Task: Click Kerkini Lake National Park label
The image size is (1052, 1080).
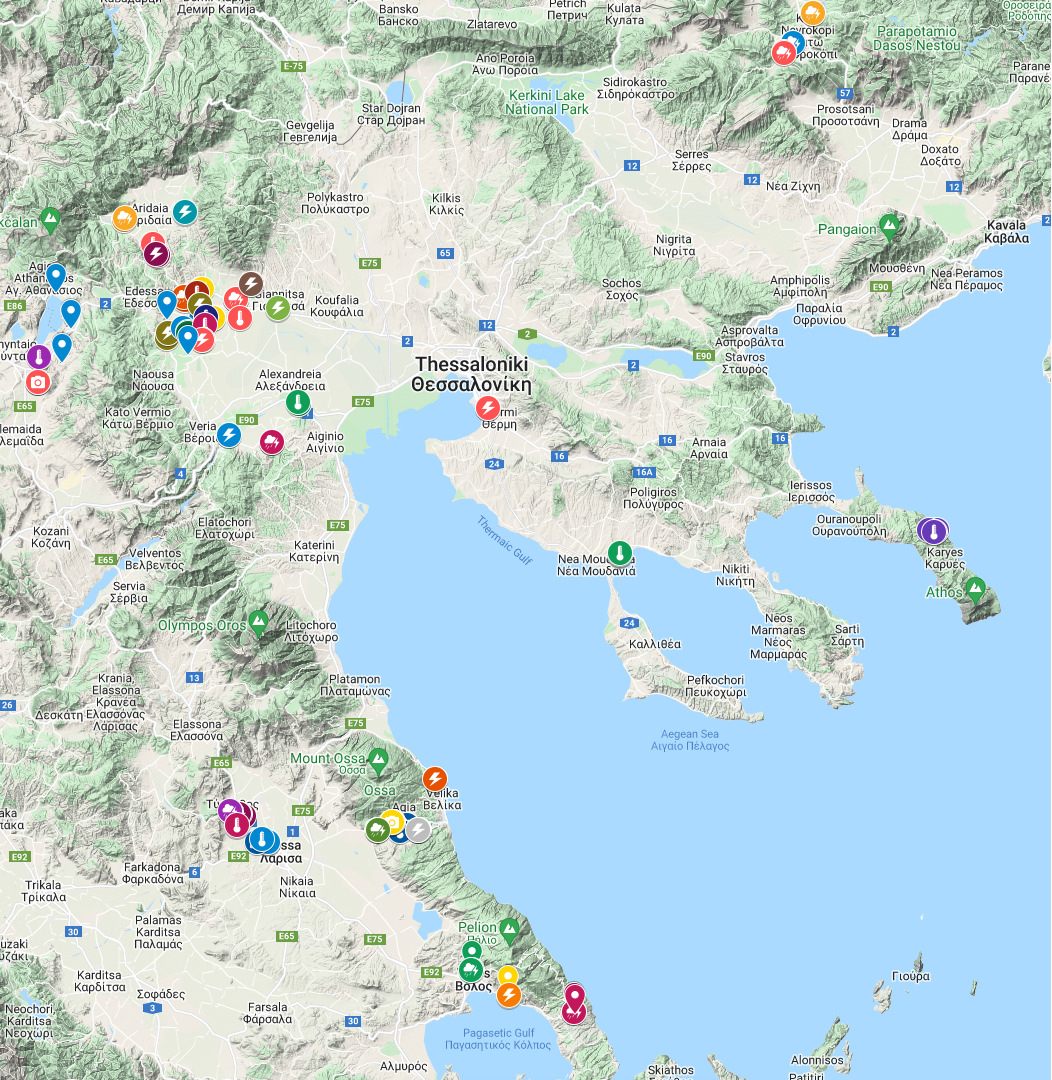Action: click(x=547, y=102)
